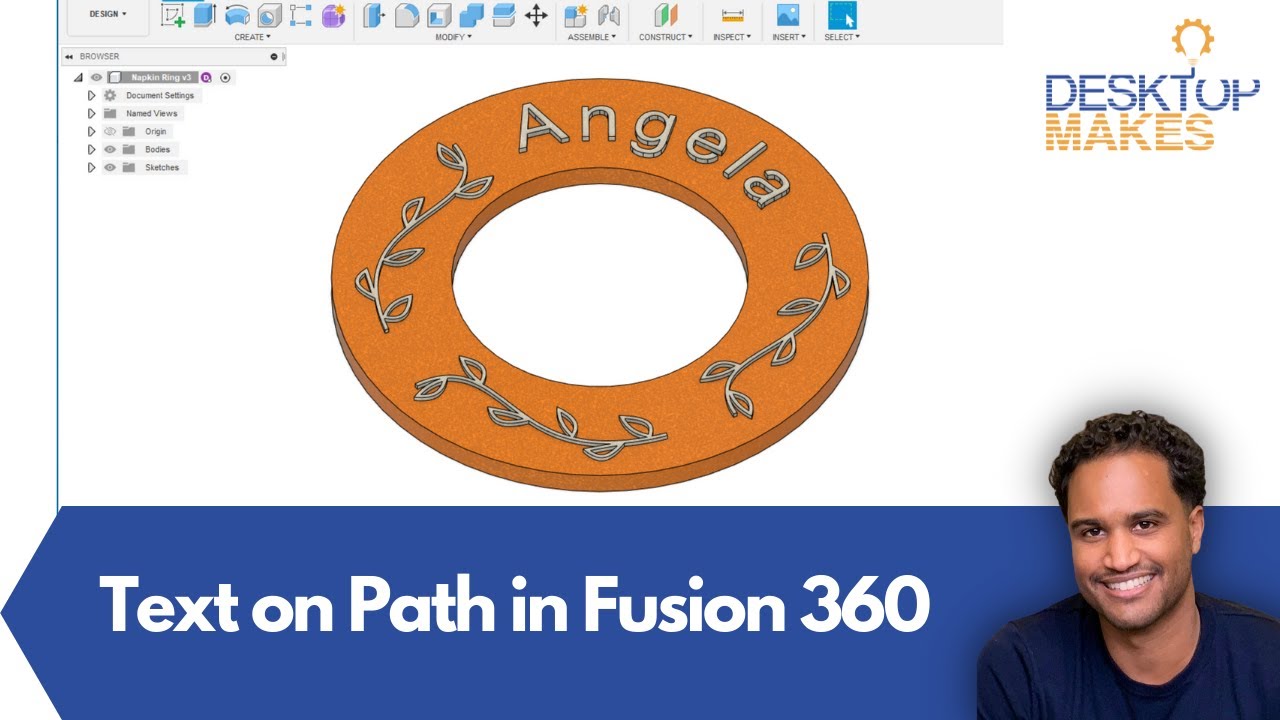Open the DESIGN workspace dropdown
The width and height of the screenshot is (1280, 720).
click(108, 14)
